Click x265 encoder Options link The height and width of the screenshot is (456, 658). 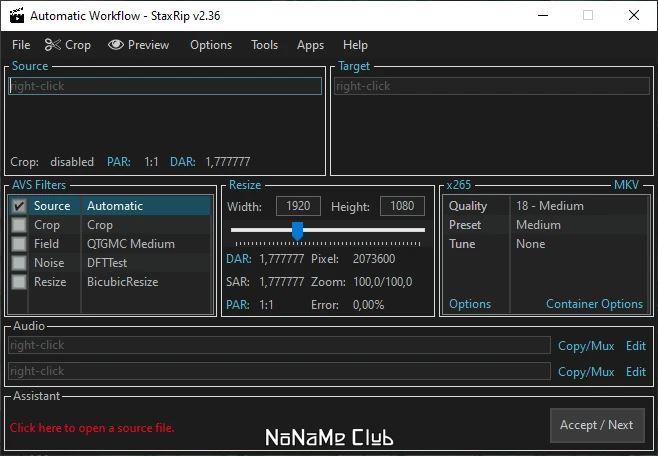(470, 304)
